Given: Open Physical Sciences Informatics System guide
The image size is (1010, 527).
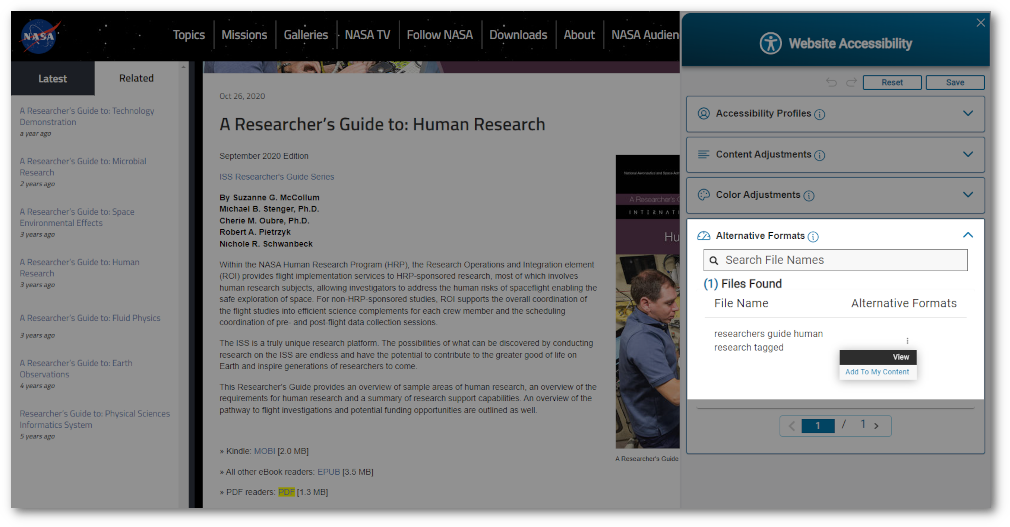Looking at the screenshot, I should [95, 419].
